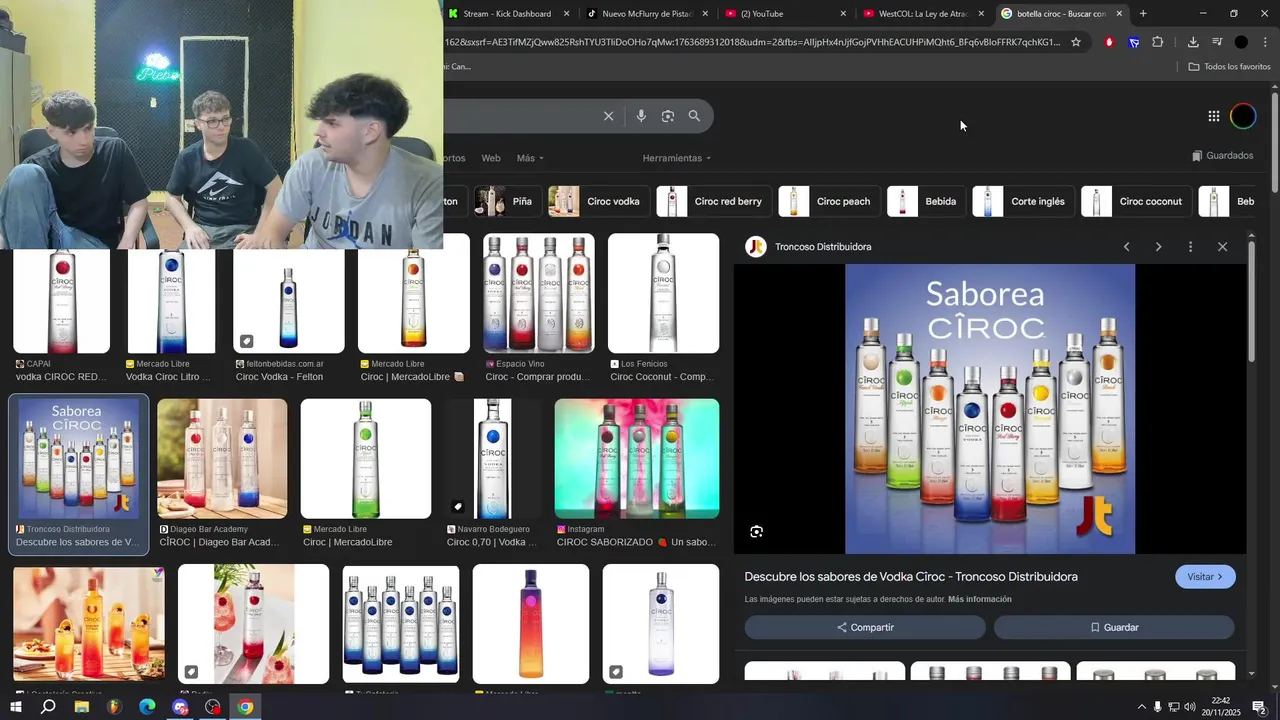Open Windows taskbar search
Image resolution: width=1280 pixels, height=720 pixels.
click(x=48, y=707)
